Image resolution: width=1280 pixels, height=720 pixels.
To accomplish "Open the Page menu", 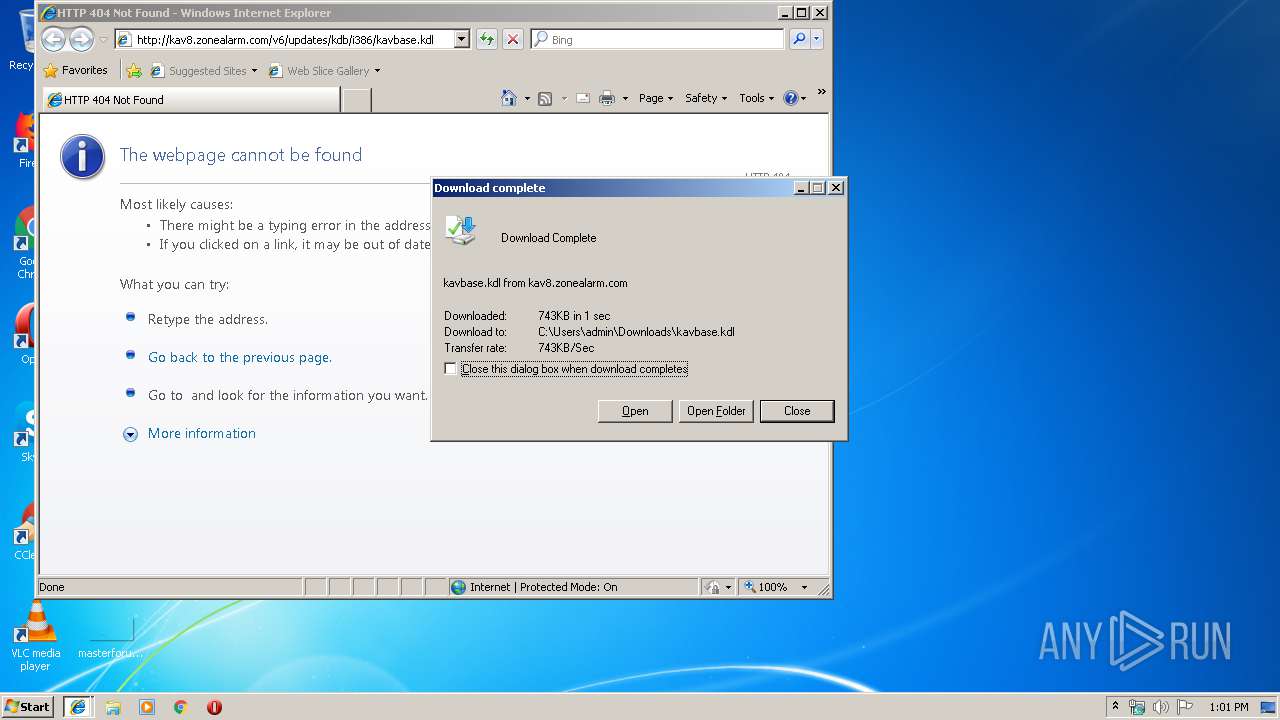I will (x=656, y=98).
